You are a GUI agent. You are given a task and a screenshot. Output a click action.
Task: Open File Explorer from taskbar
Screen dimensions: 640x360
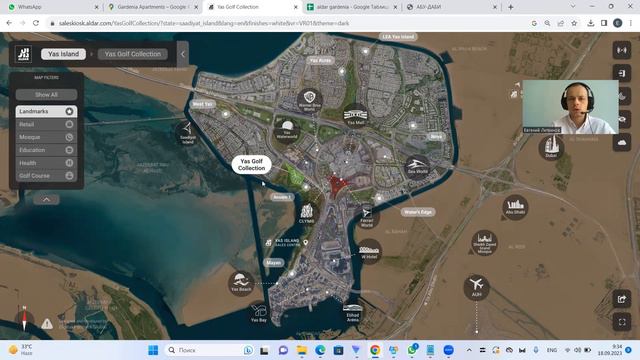[x=302, y=350]
